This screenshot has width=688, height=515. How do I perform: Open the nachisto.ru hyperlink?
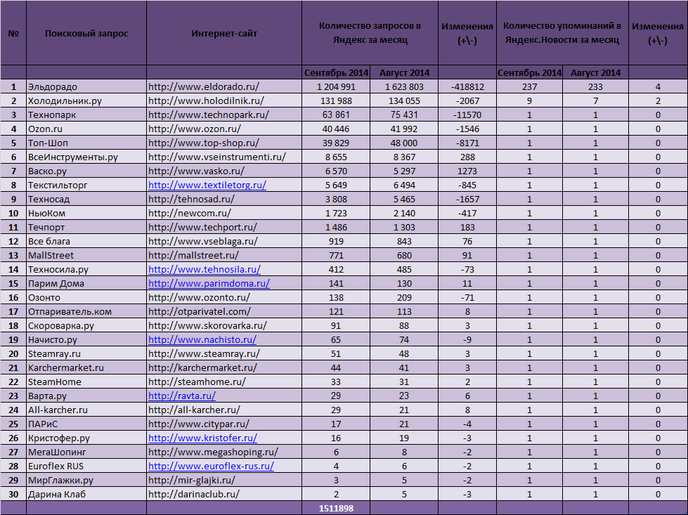click(x=202, y=340)
